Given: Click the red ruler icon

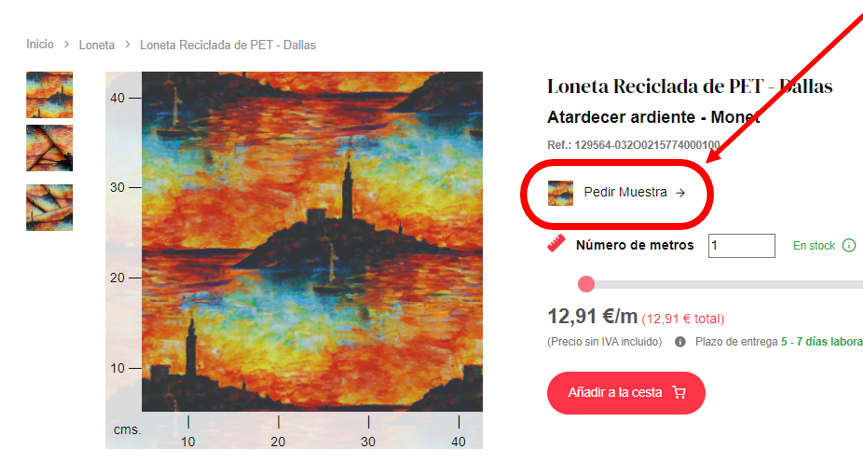Looking at the screenshot, I should [x=556, y=244].
